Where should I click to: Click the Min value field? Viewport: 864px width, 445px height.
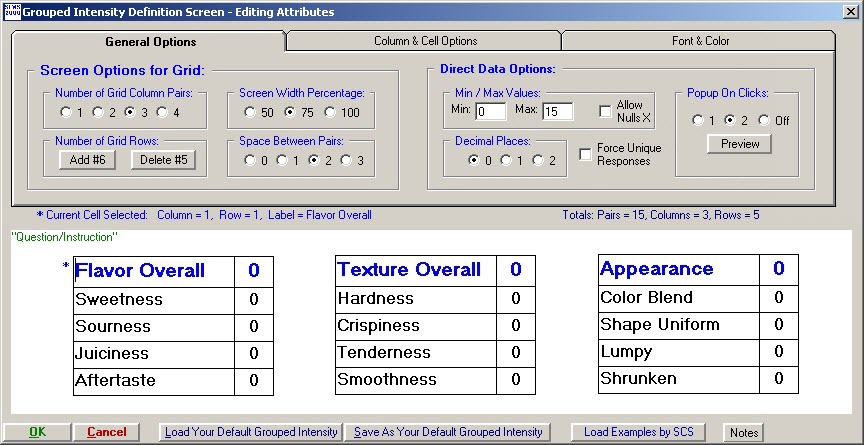[491, 111]
